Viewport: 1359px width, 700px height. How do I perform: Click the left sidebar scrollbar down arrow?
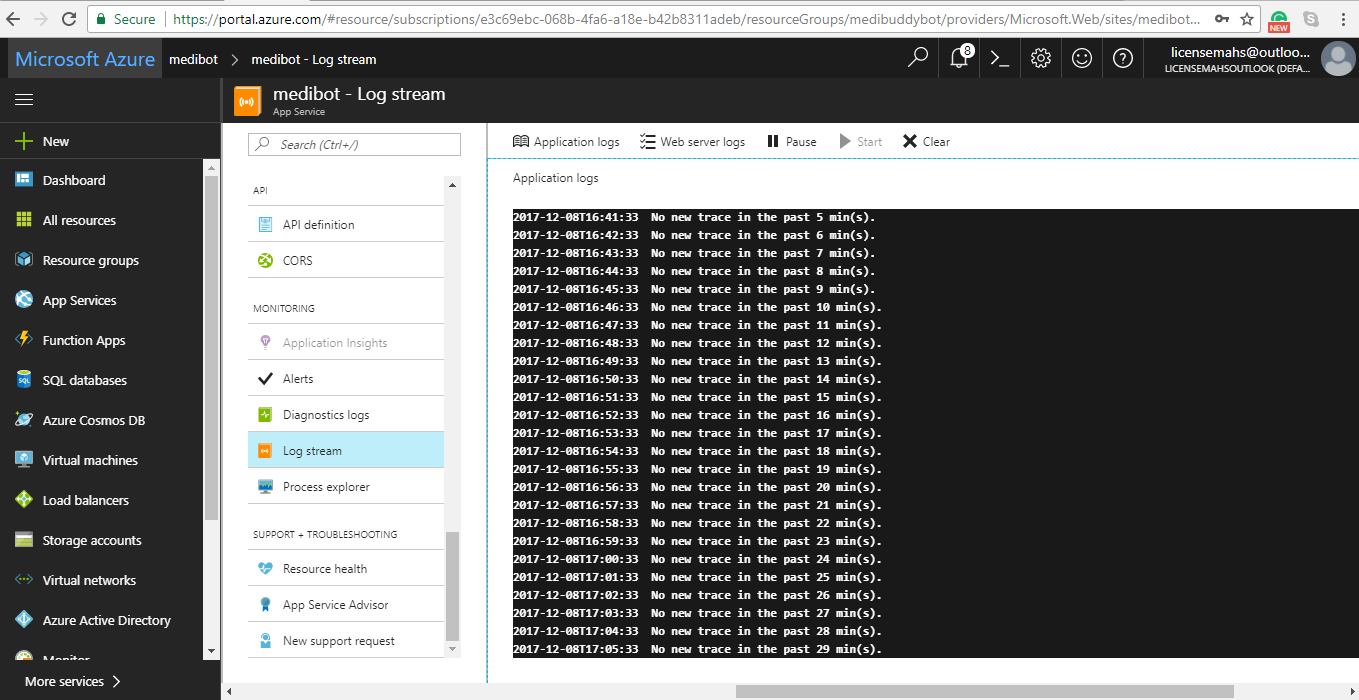point(211,651)
